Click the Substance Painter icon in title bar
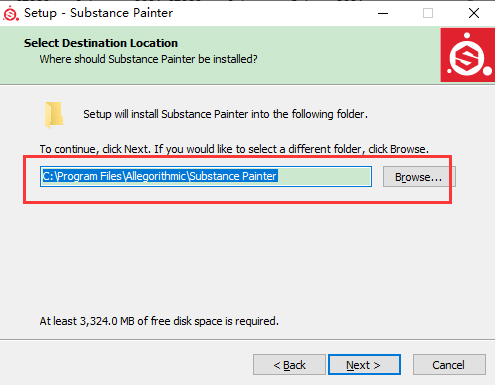 click(x=11, y=13)
